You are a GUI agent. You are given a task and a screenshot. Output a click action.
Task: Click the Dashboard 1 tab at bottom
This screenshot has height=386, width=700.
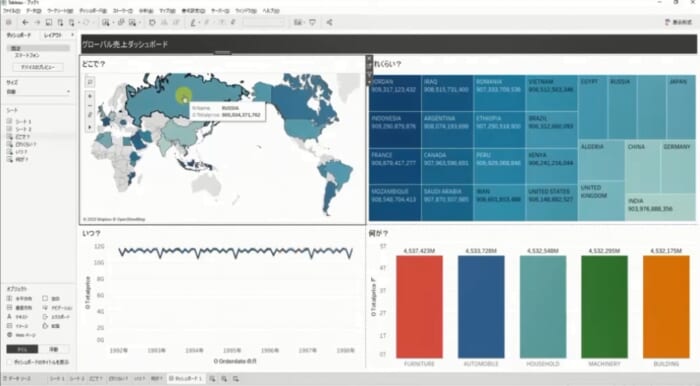[185, 378]
